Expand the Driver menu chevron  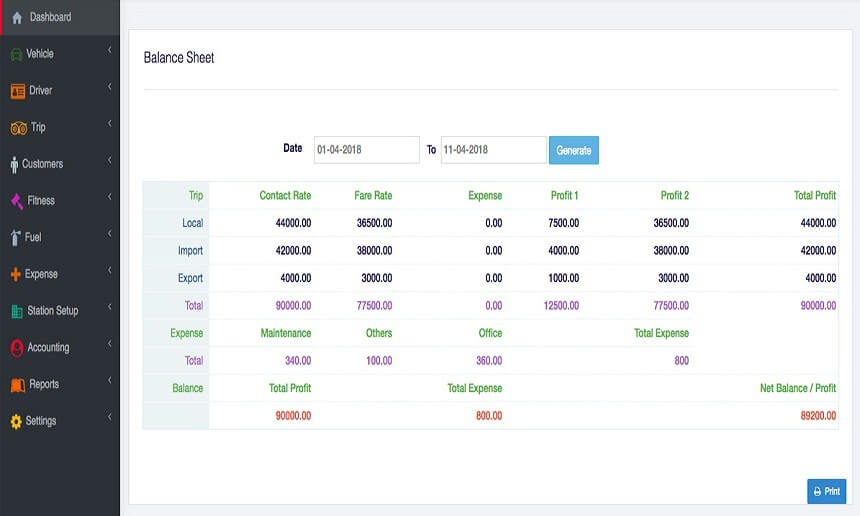pyautogui.click(x=109, y=87)
